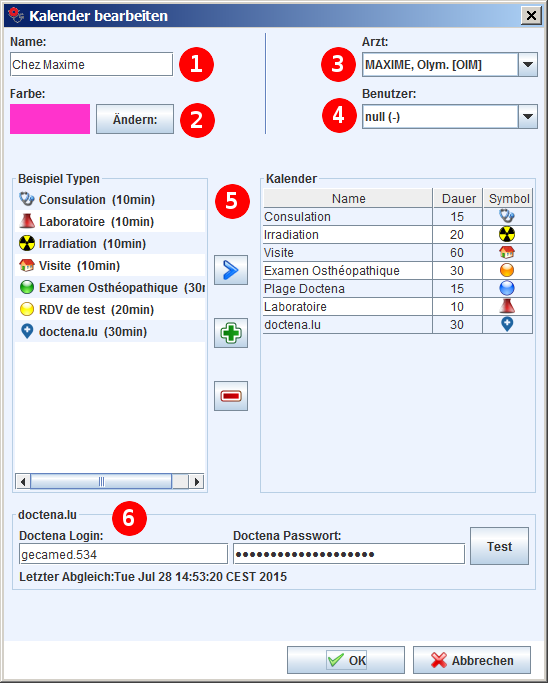Click the green plus add button
The image size is (548, 683).
pyautogui.click(x=231, y=333)
